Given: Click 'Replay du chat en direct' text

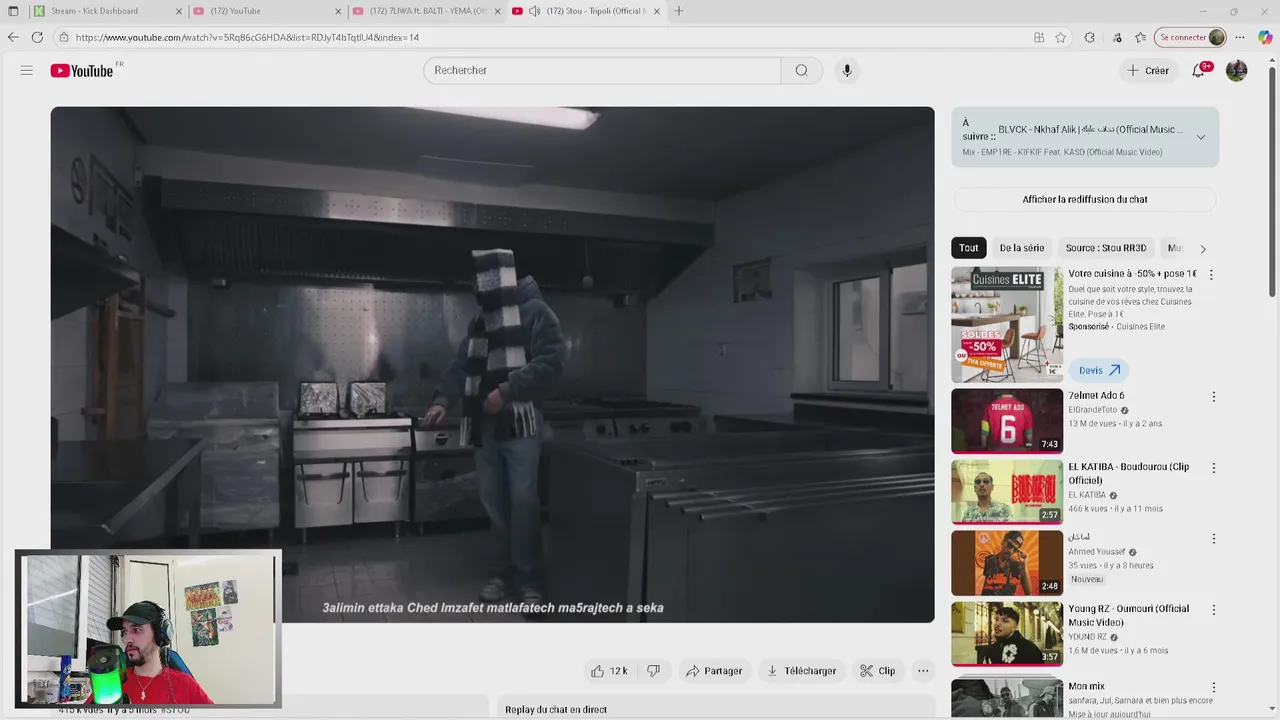Looking at the screenshot, I should click(556, 710).
